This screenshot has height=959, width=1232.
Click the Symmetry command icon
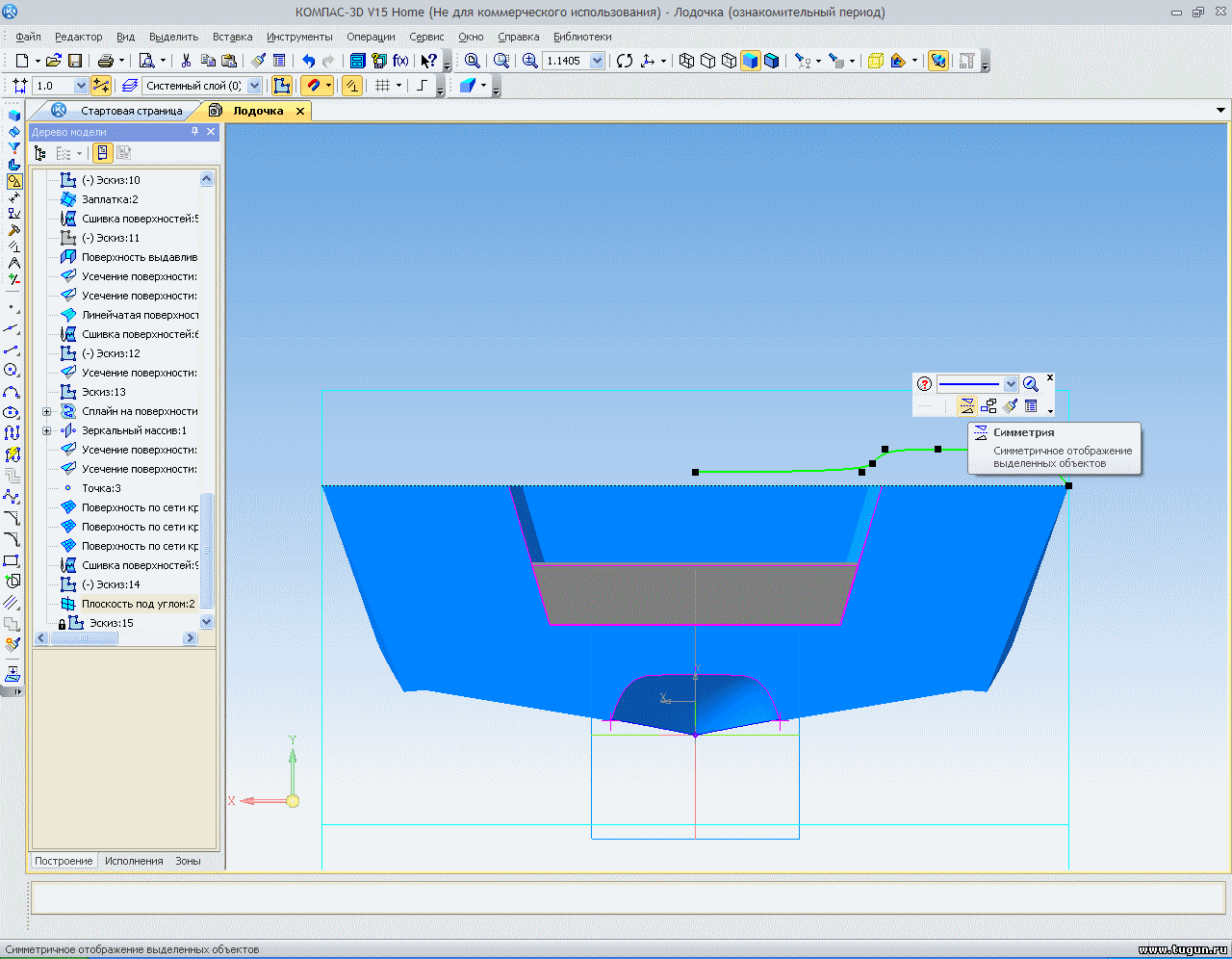click(966, 406)
